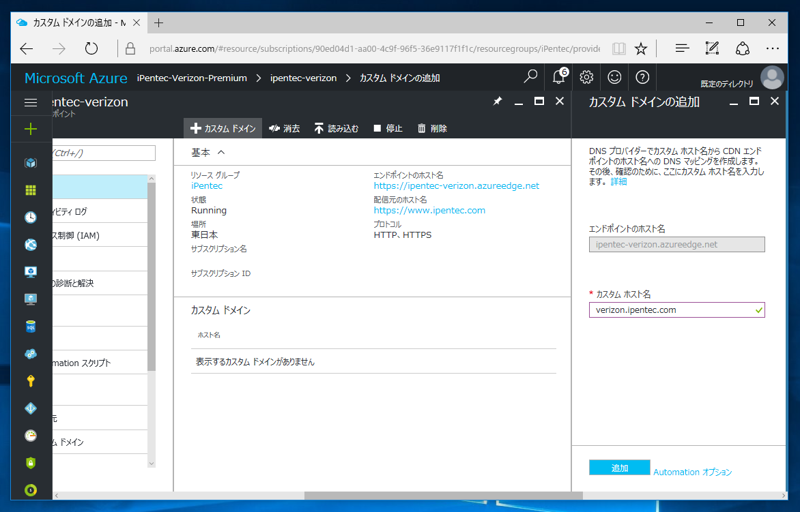Click カスタム ドメイン toolbar button
This screenshot has width=800, height=512.
pos(223,129)
